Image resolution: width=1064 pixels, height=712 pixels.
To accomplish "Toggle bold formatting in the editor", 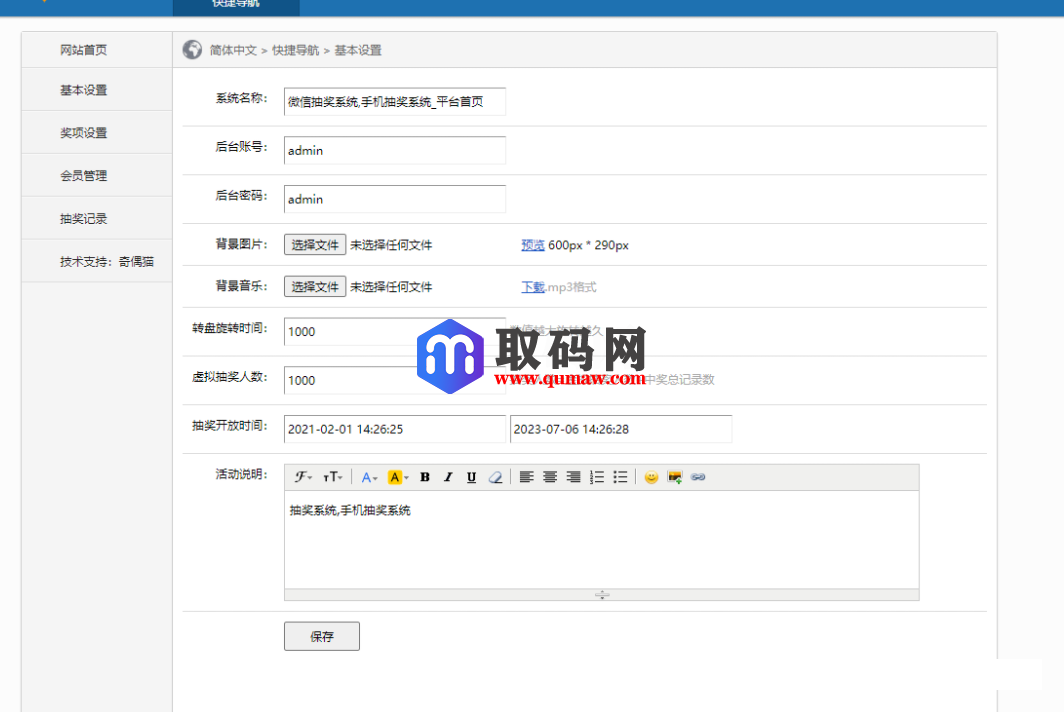I will click(x=425, y=477).
